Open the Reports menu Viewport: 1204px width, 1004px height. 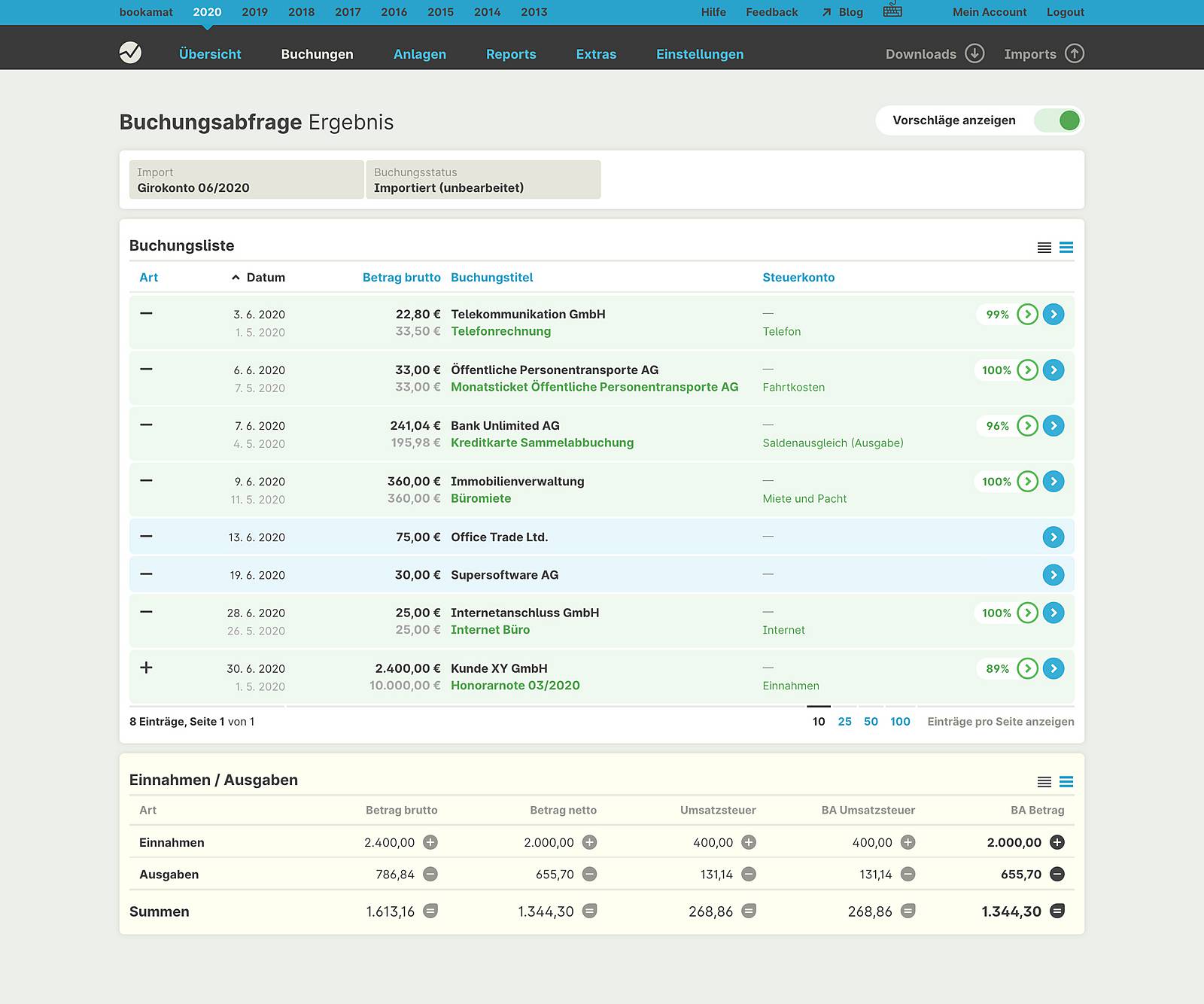(511, 54)
